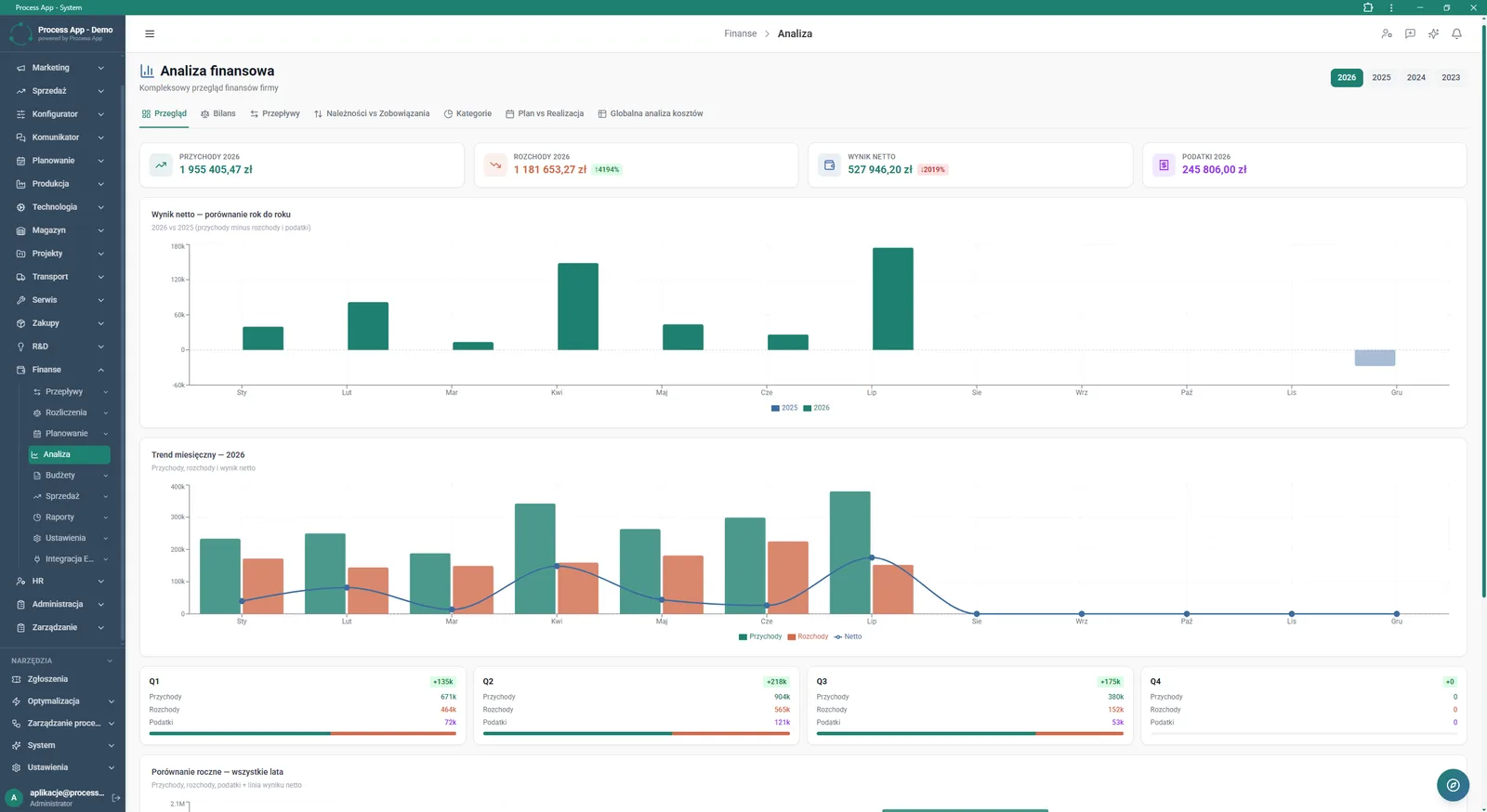Click the Przychody 2026 trend-up icon
The image size is (1487, 812).
[x=161, y=164]
